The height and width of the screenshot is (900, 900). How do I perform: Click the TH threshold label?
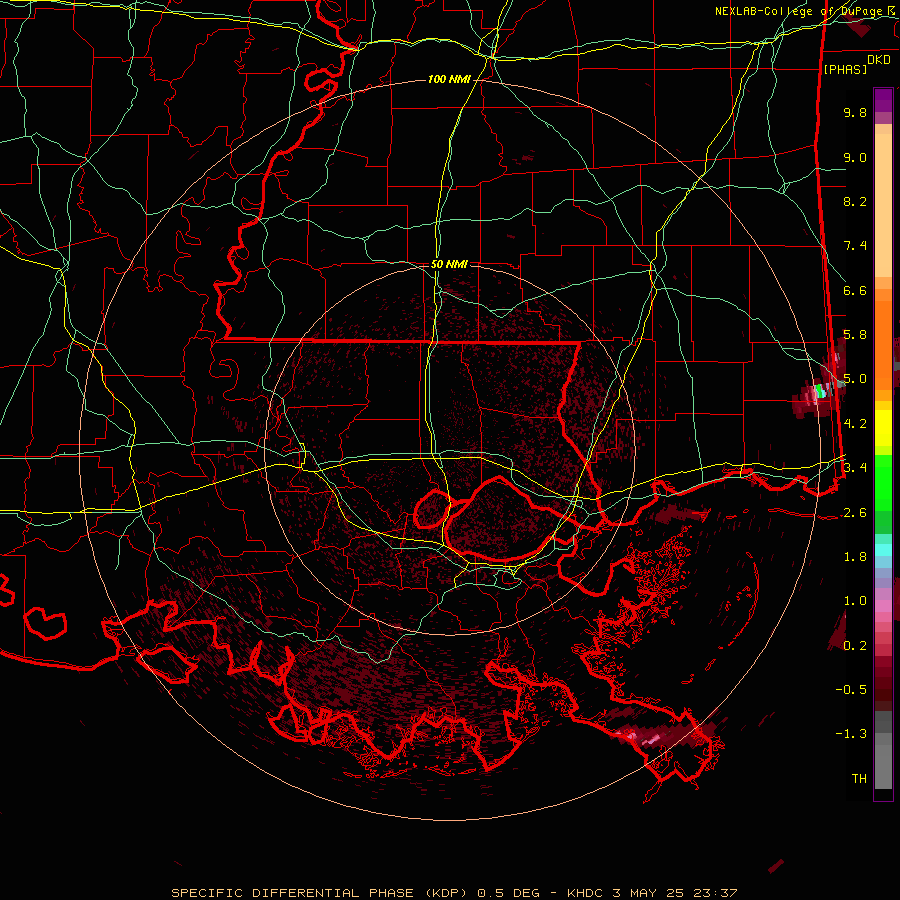point(859,778)
